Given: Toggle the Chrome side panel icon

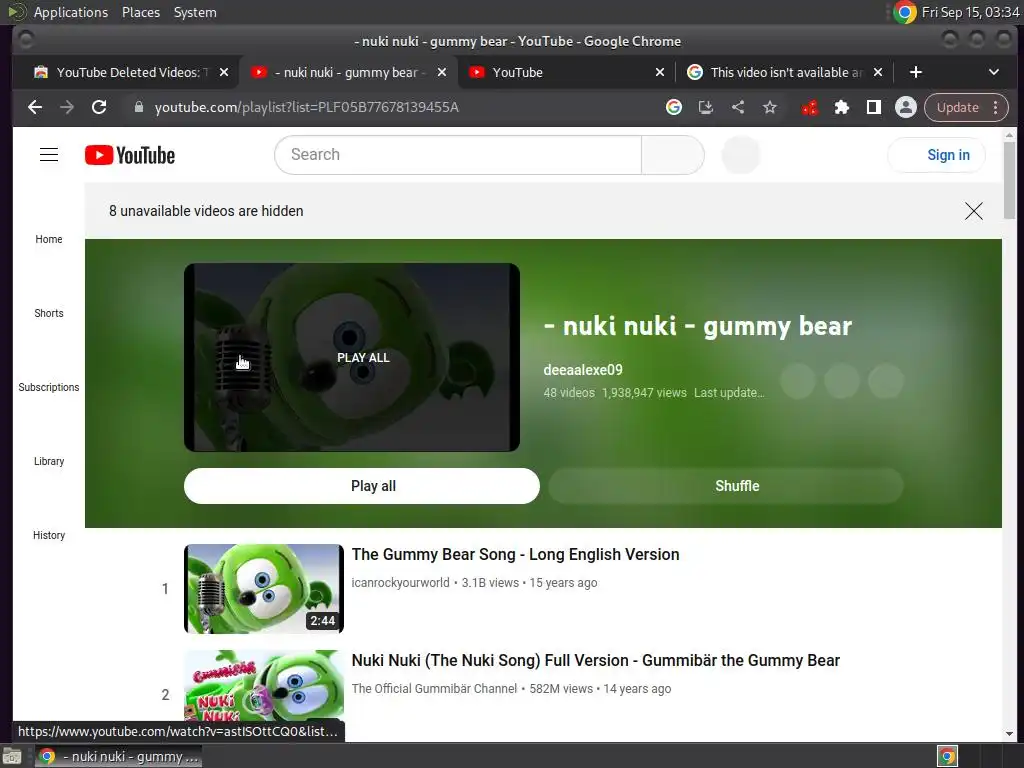Looking at the screenshot, I should click(874, 107).
